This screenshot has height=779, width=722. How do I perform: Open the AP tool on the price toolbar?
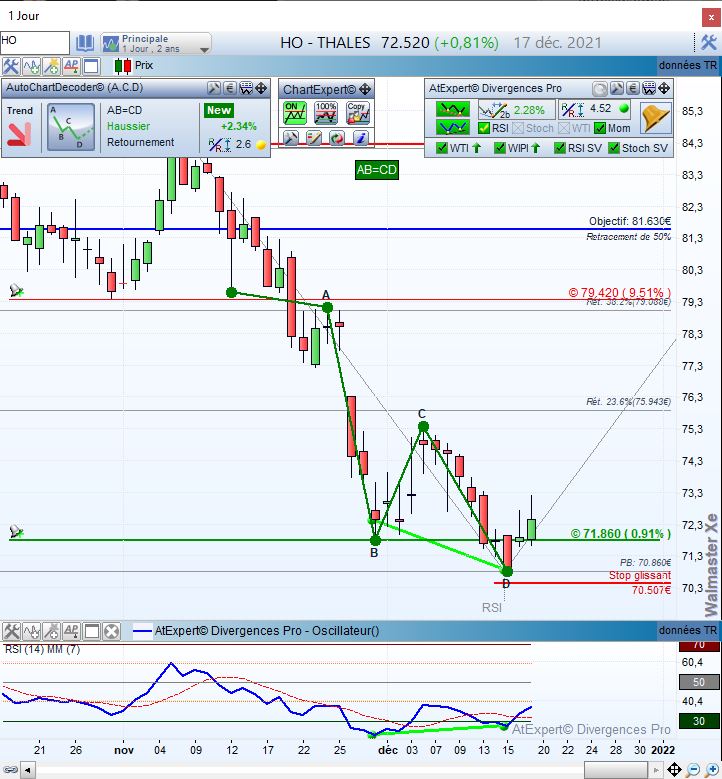click(x=71, y=66)
